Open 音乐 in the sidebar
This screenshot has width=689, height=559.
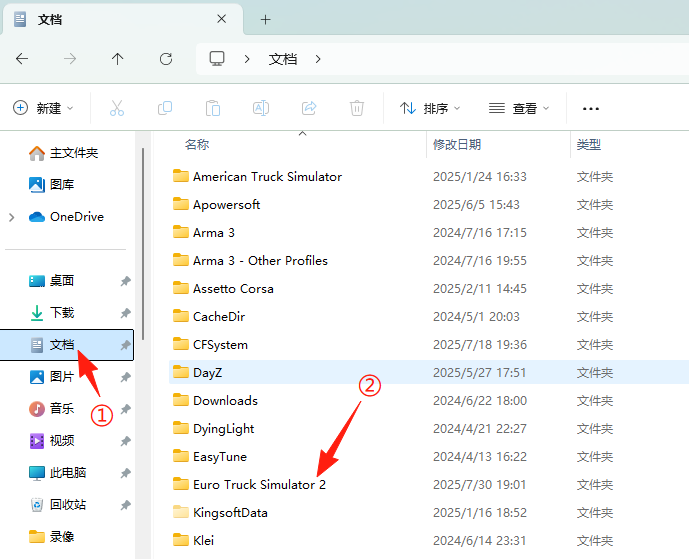[x=51, y=409]
